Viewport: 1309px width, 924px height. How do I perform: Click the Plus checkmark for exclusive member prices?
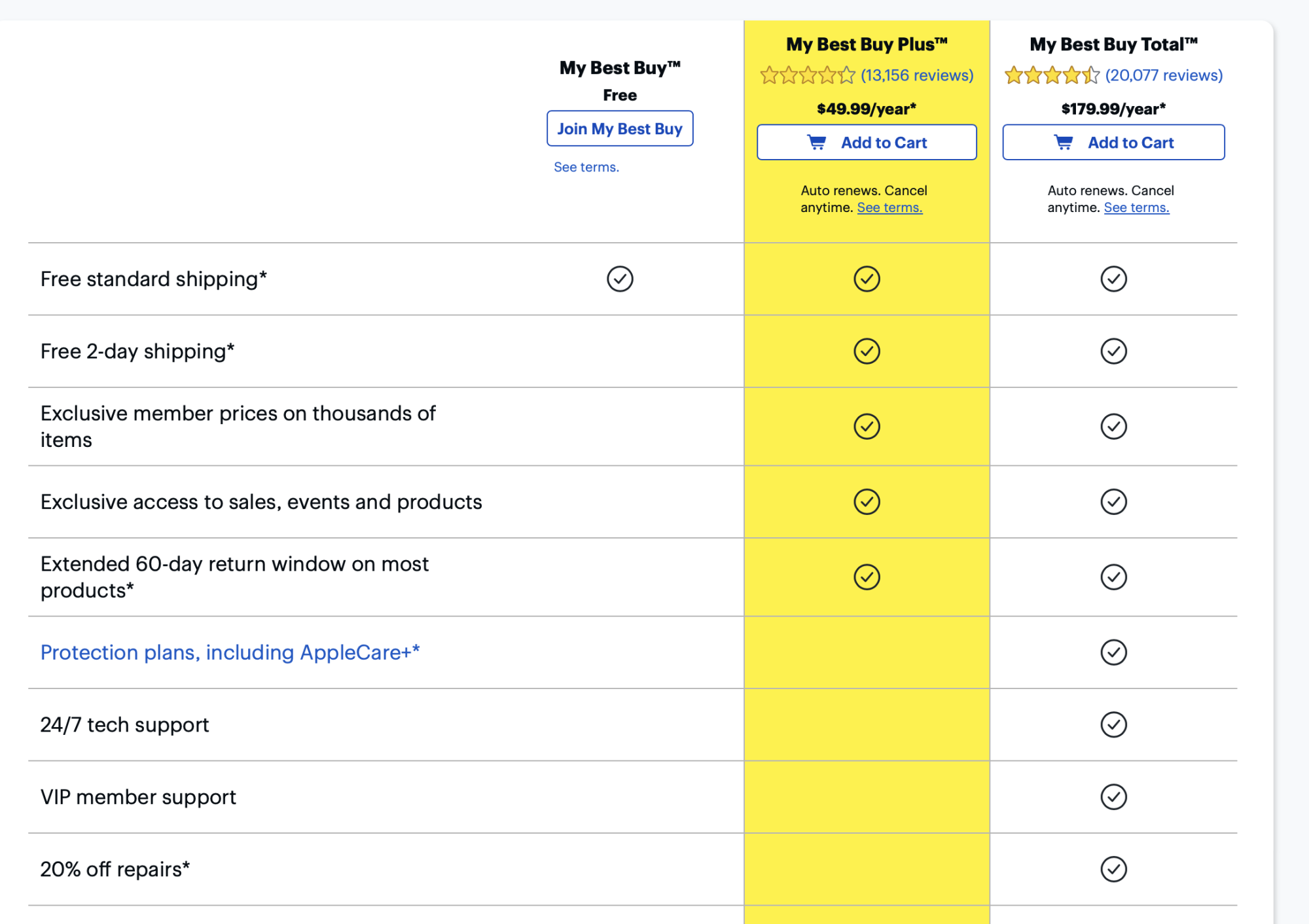pos(867,427)
